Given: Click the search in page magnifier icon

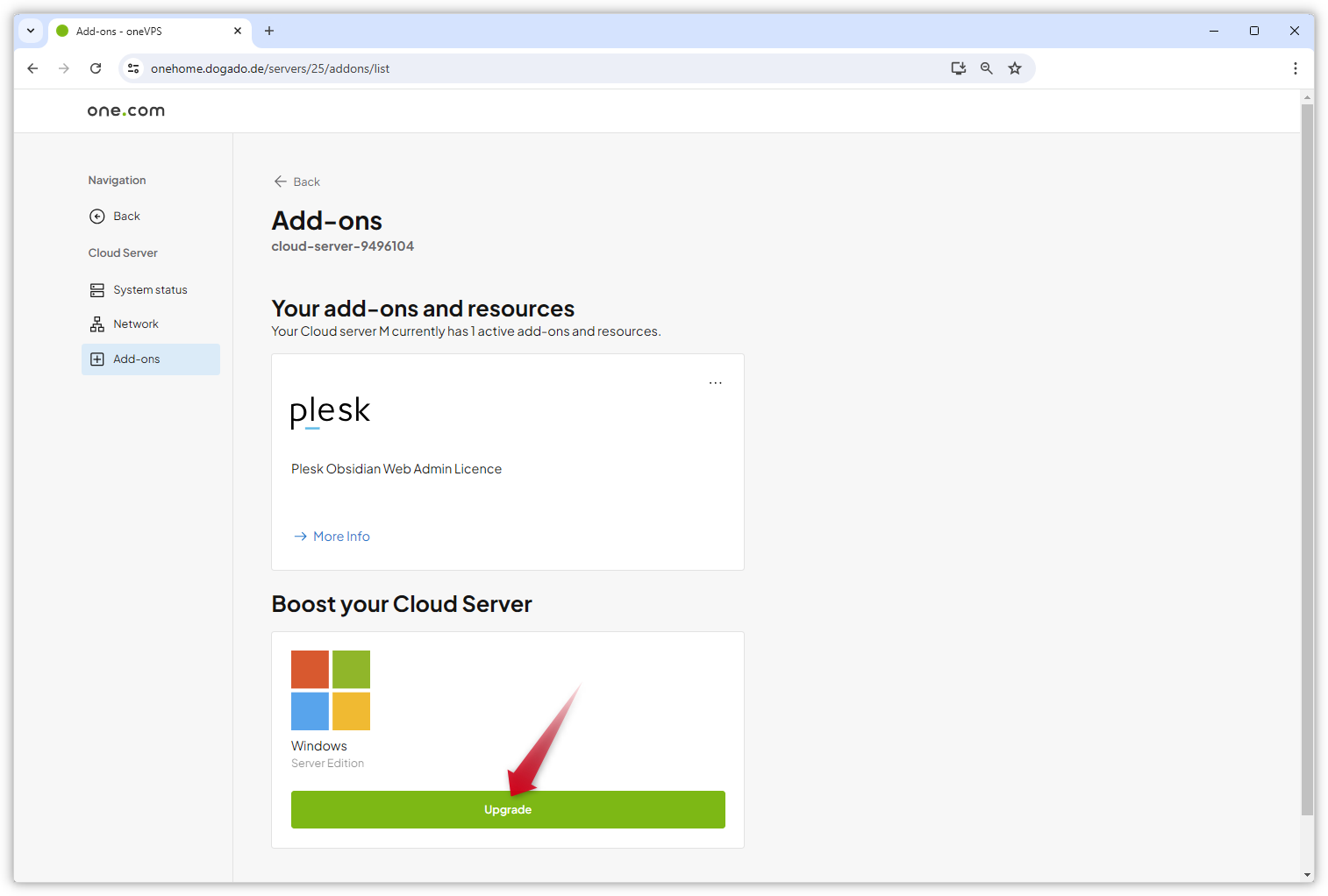Looking at the screenshot, I should click(986, 68).
